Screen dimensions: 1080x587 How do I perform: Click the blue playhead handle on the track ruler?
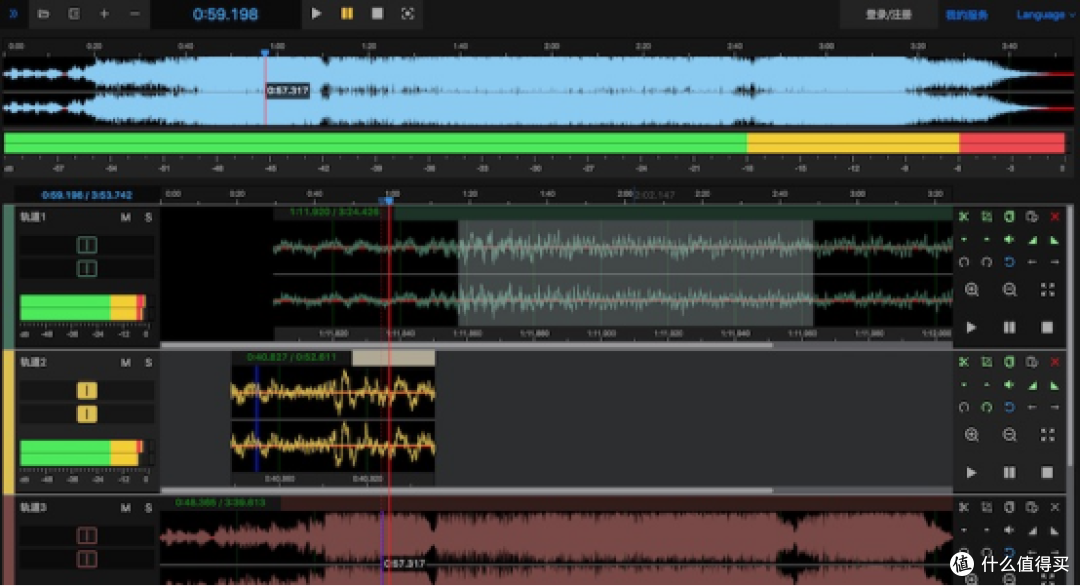click(389, 200)
